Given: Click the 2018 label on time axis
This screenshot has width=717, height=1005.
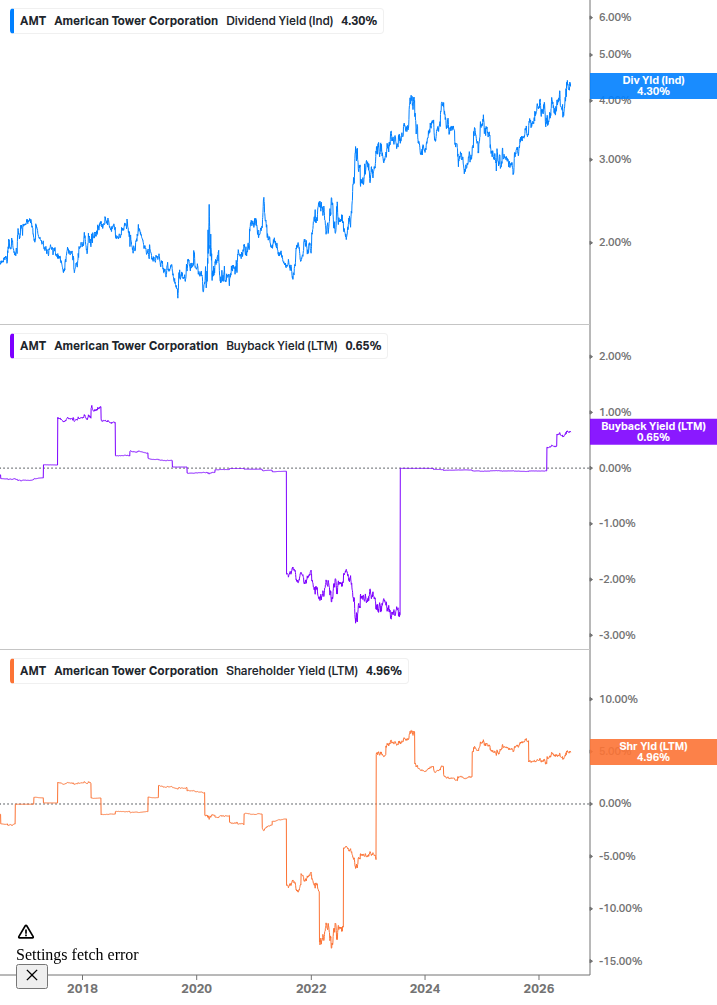Looking at the screenshot, I should click(x=83, y=988).
